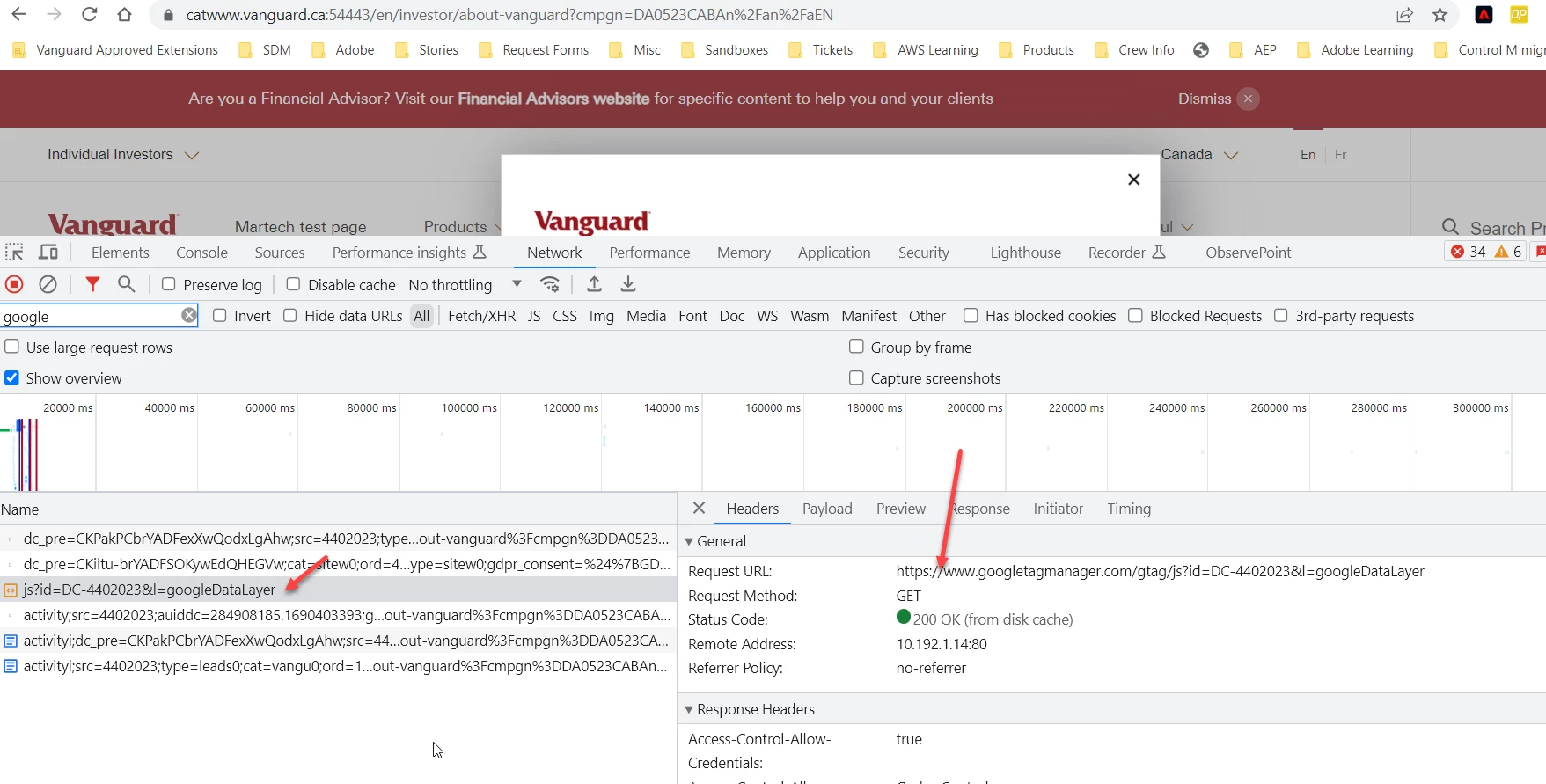
Task: Filter requests by Img type
Action: click(602, 316)
